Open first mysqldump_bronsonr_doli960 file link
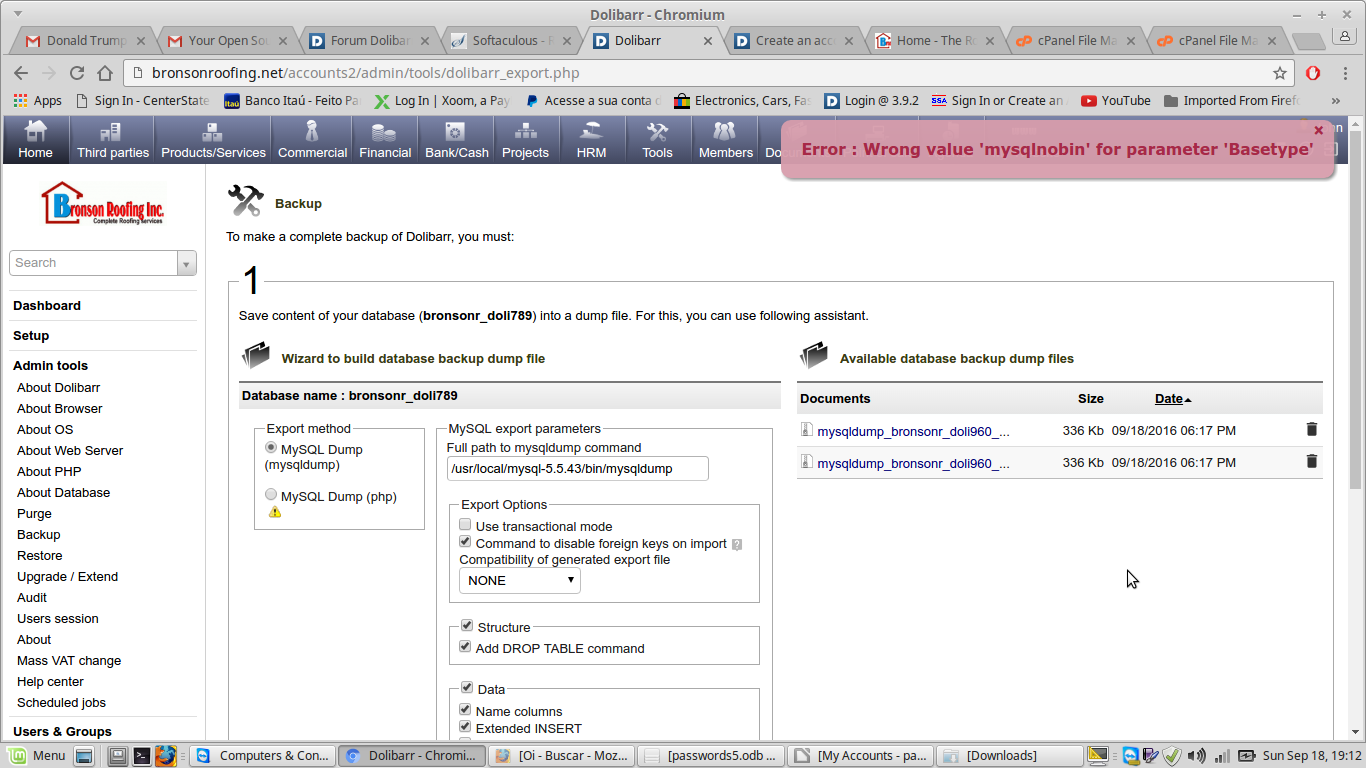Viewport: 1366px width, 768px height. tap(913, 431)
